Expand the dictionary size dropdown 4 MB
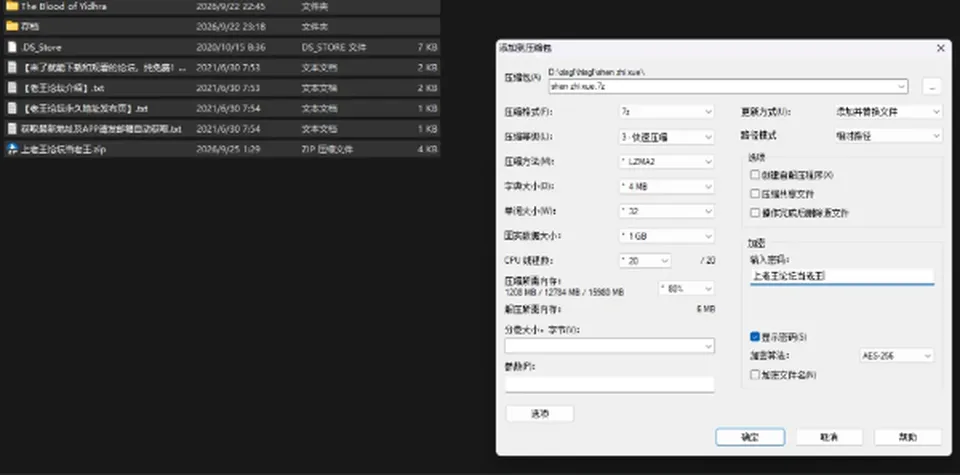 click(666, 187)
